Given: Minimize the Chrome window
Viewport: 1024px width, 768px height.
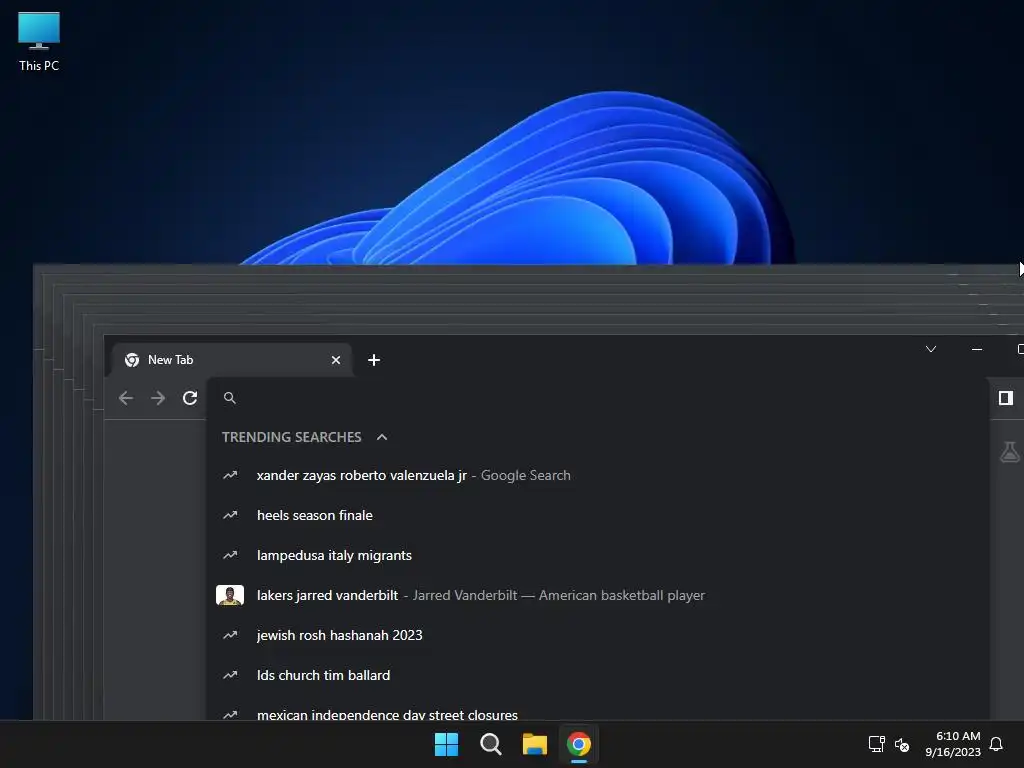Looking at the screenshot, I should [x=977, y=349].
